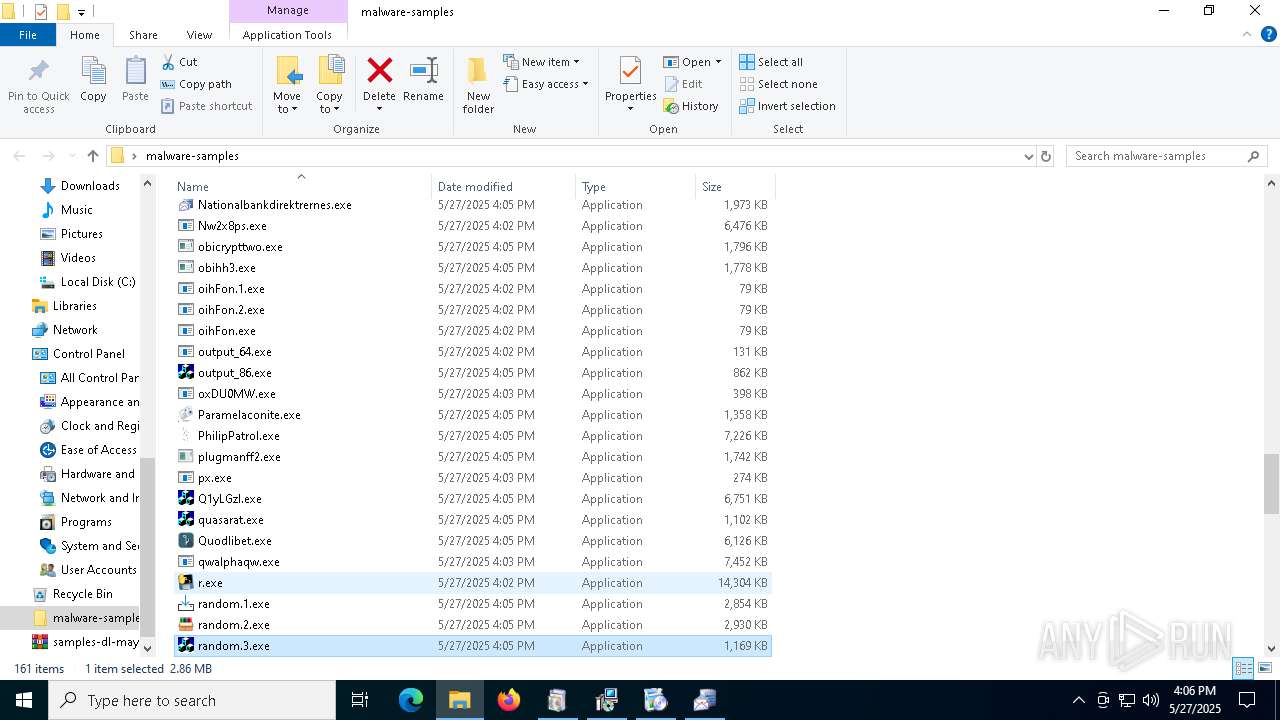Open the volume icon in system tray

(x=1151, y=700)
